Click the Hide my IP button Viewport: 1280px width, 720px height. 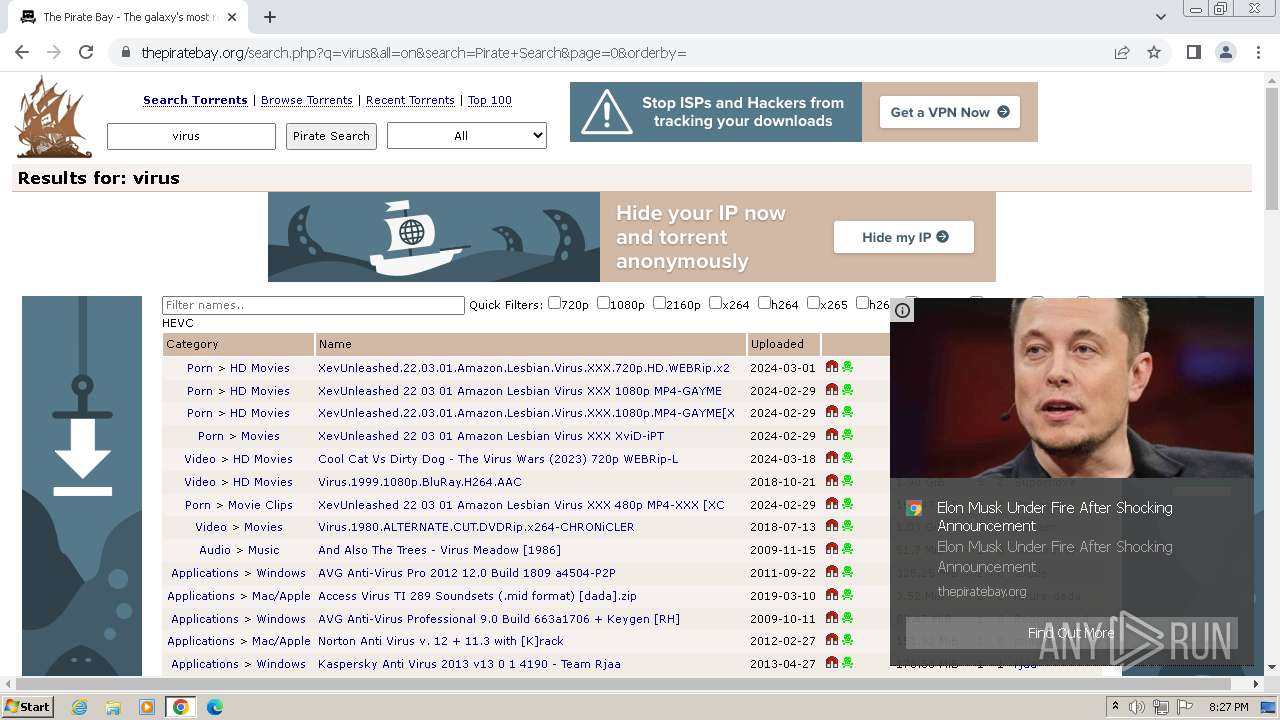tap(904, 237)
